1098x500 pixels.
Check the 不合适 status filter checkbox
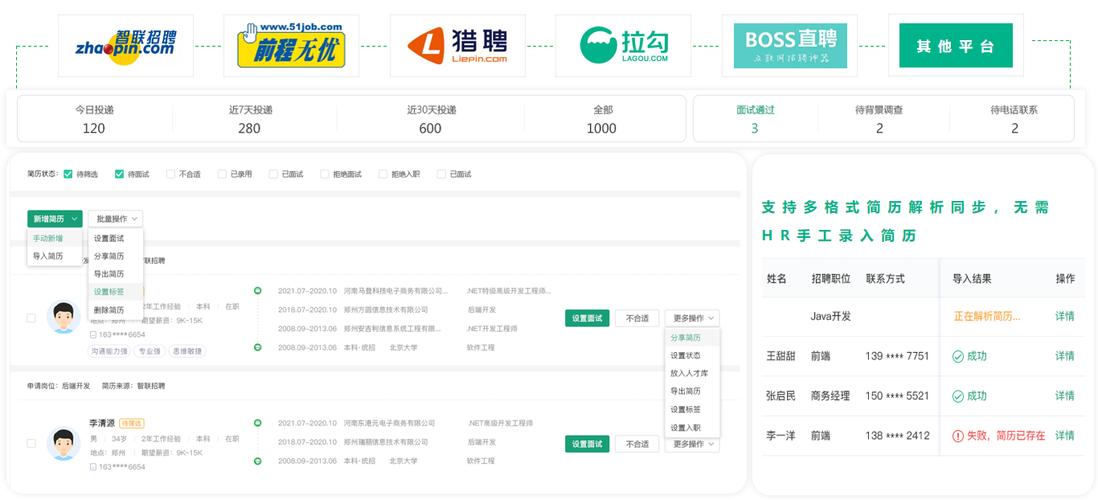170,174
